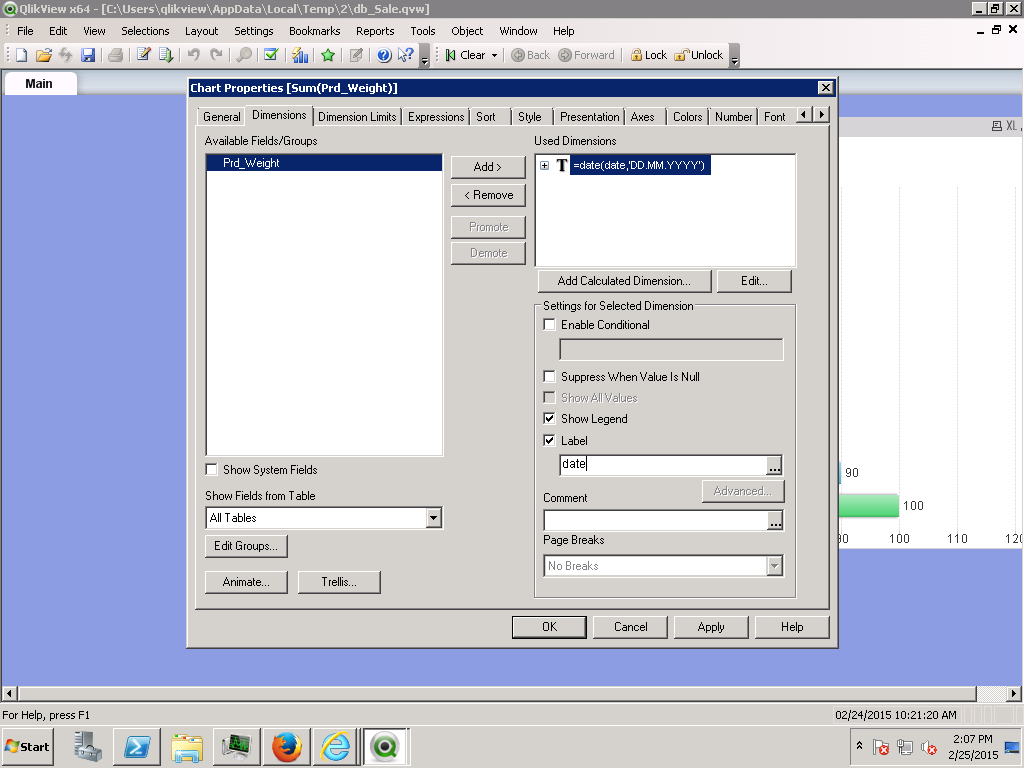Click the green star Add Bookmark icon
The width and height of the screenshot is (1024, 768).
click(328, 55)
